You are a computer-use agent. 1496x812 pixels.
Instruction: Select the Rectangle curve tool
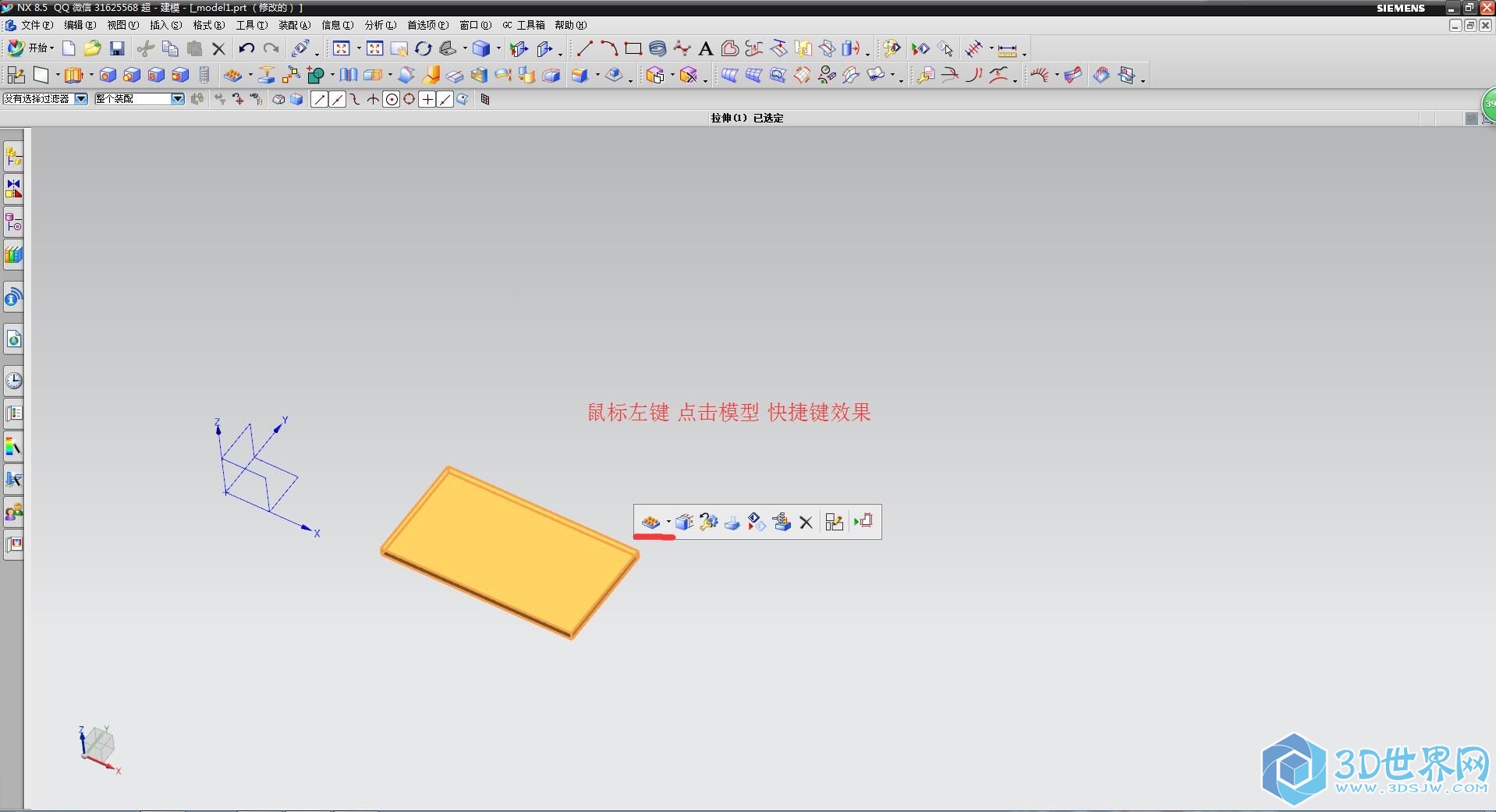tap(633, 48)
